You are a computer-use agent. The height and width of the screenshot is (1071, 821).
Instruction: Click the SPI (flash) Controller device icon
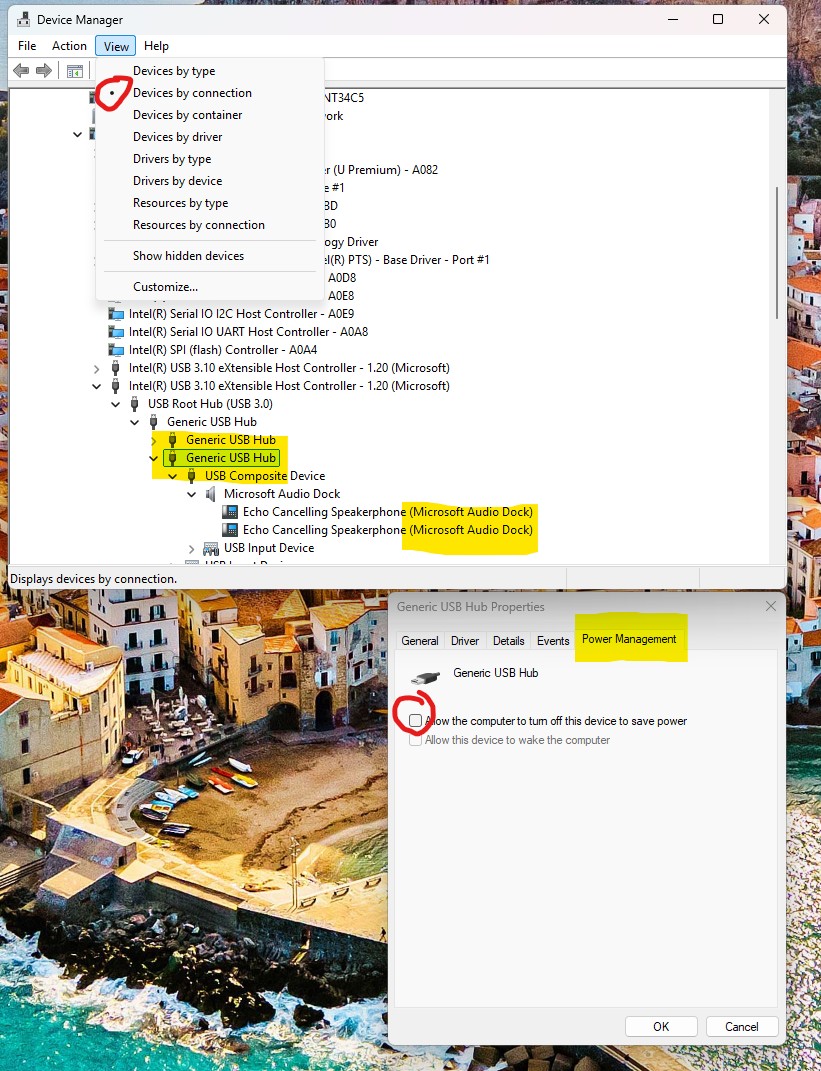pos(116,350)
